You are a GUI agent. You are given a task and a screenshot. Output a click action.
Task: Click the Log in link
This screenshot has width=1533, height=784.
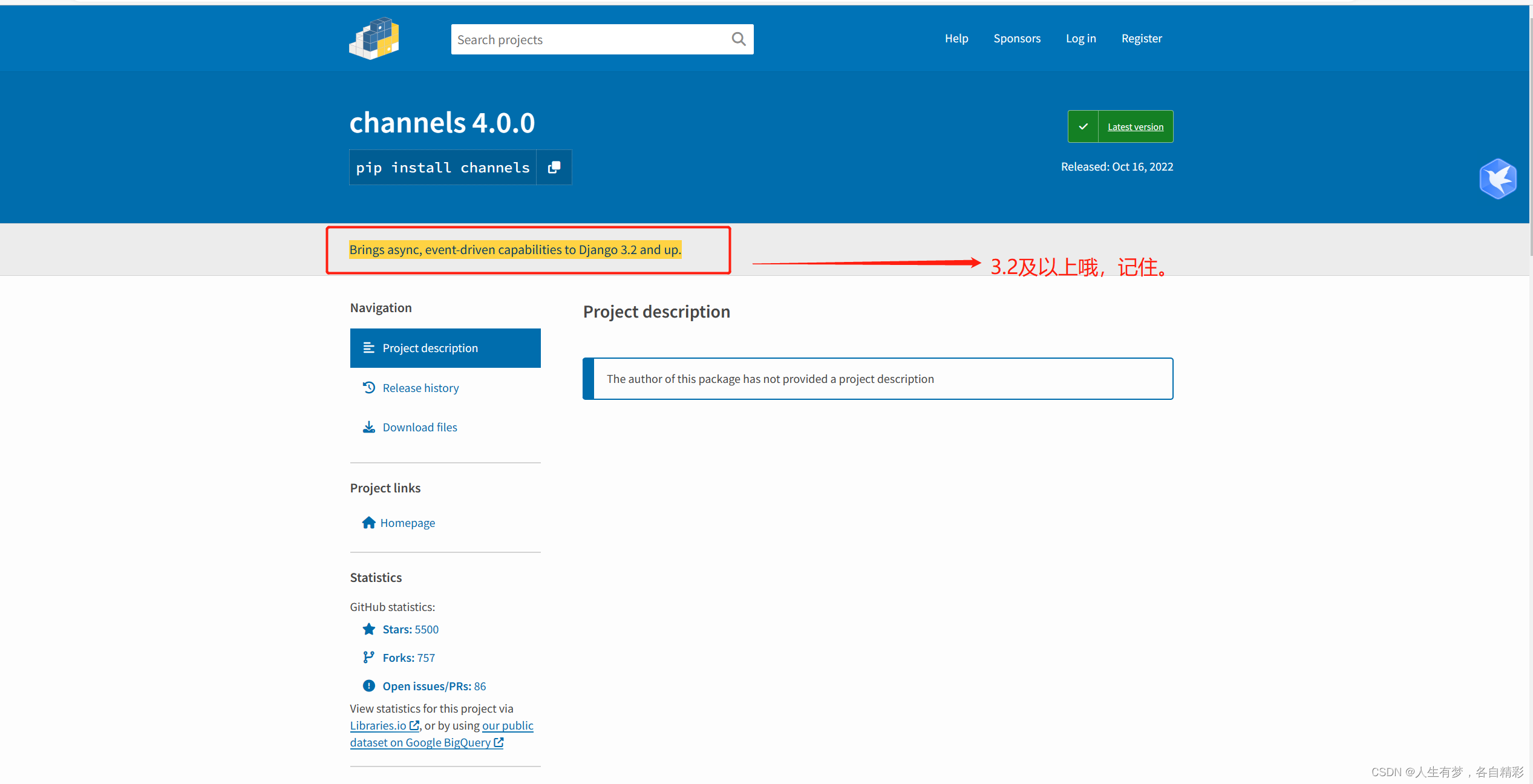[1080, 38]
